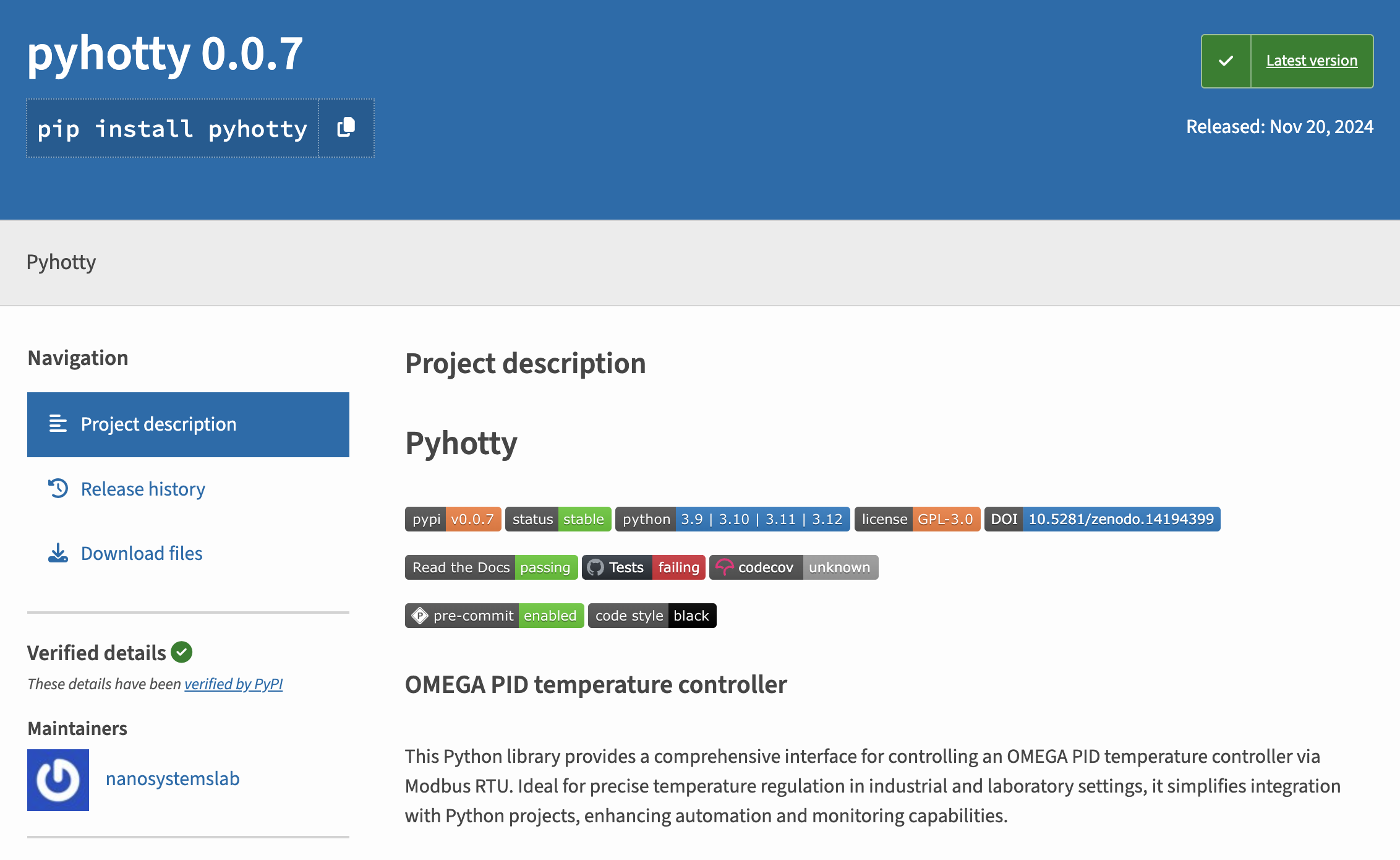The width and height of the screenshot is (1400, 860).
Task: Click the codecov unknown badge
Action: pos(793,567)
